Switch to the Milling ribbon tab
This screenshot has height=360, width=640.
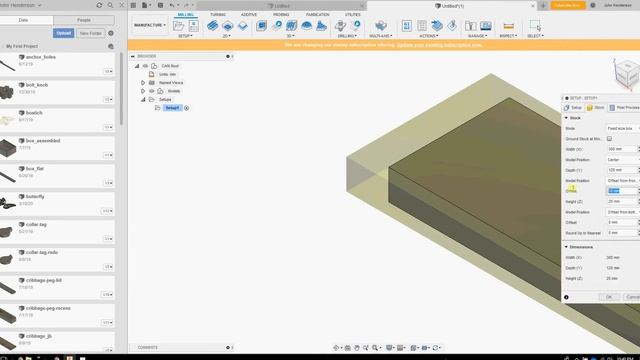coord(186,15)
